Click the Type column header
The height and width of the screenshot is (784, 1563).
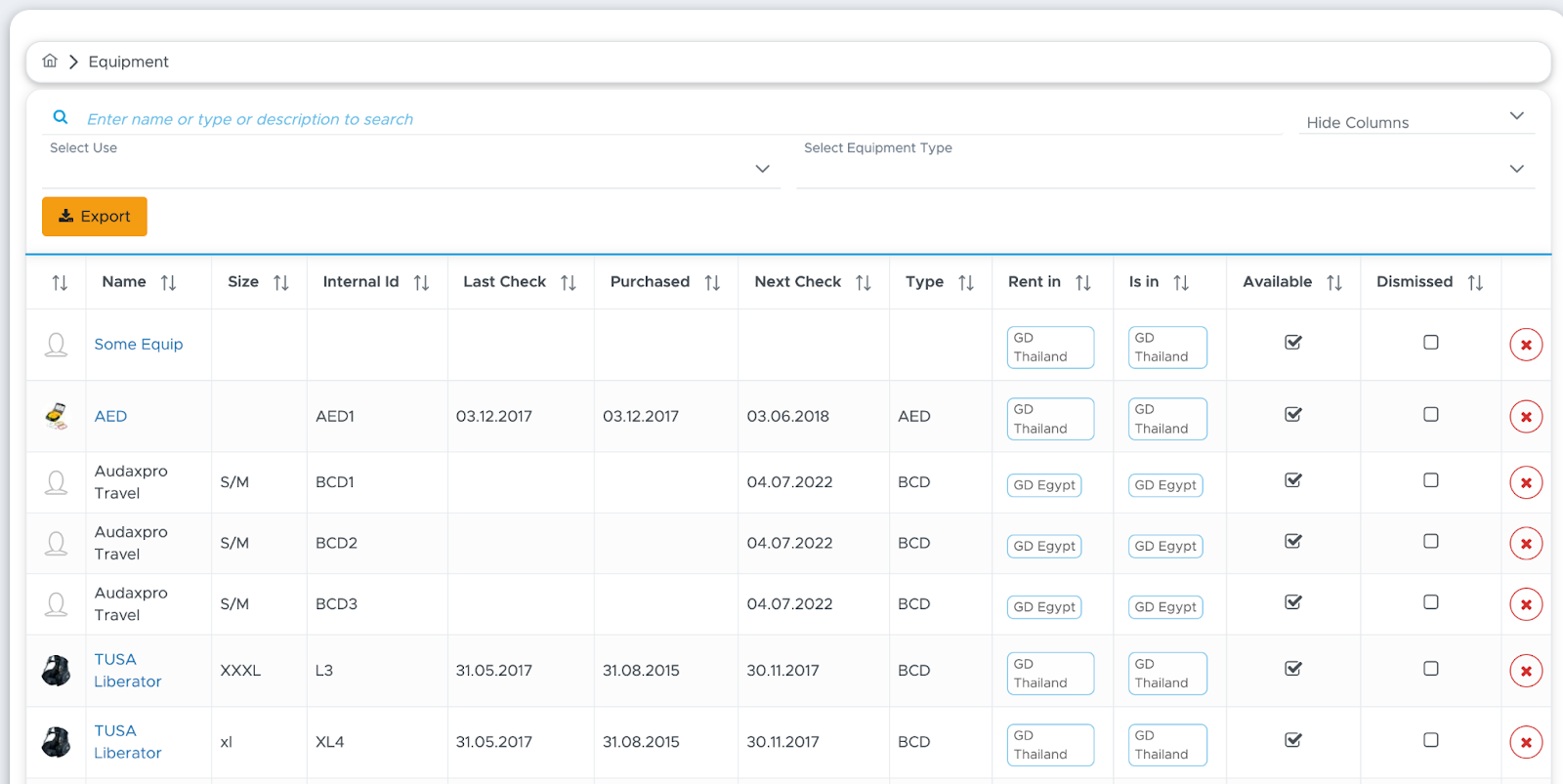(924, 281)
